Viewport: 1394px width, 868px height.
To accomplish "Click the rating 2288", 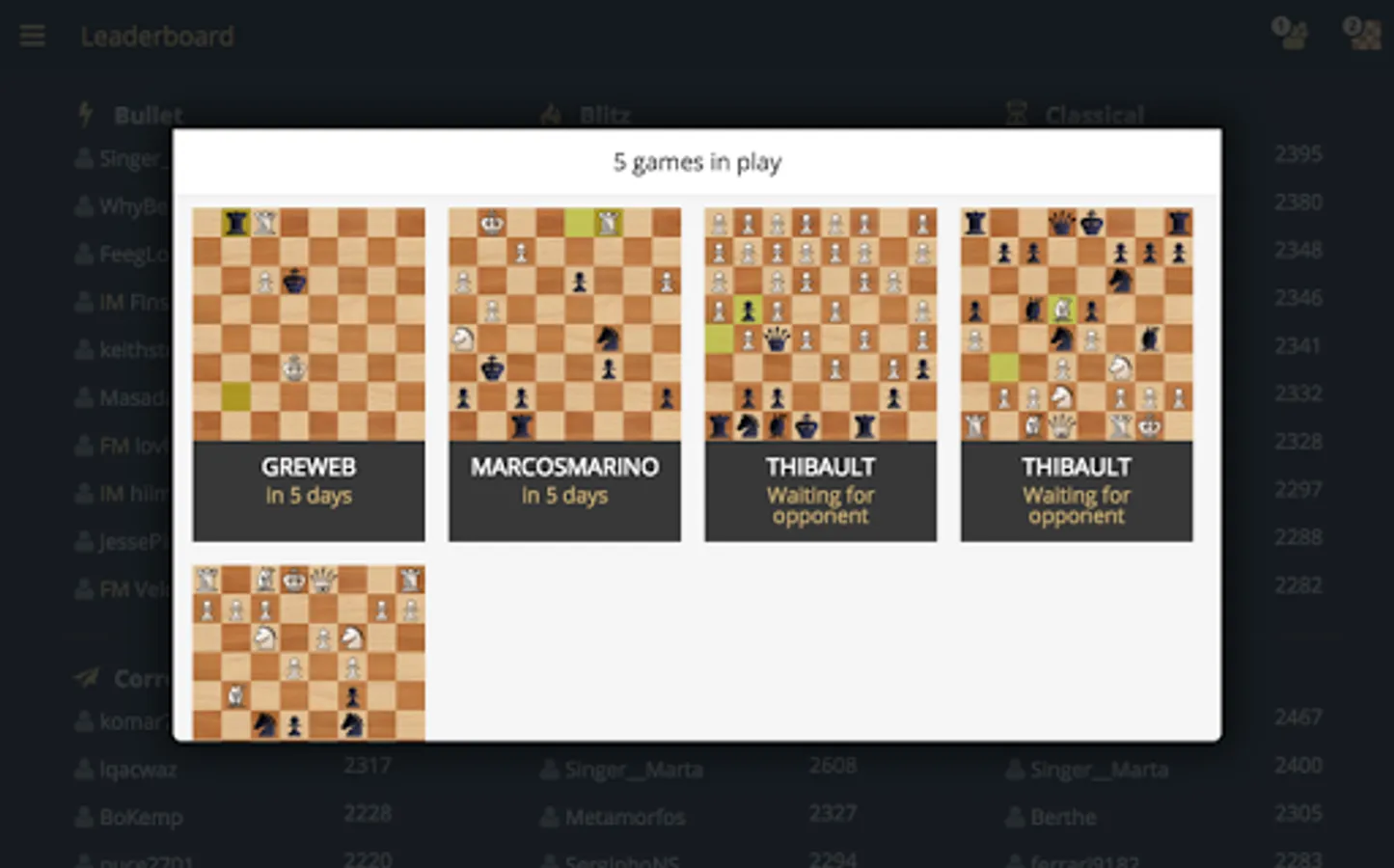I will (x=1298, y=537).
